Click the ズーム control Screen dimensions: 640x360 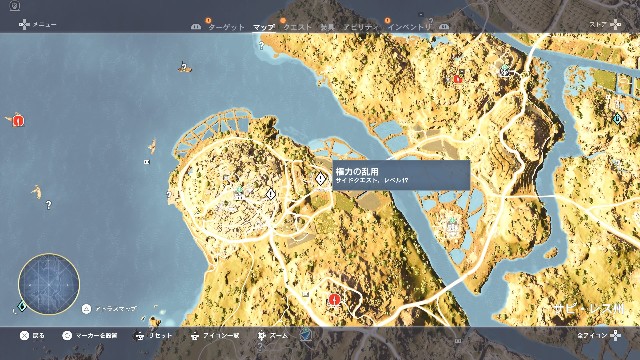pos(273,336)
